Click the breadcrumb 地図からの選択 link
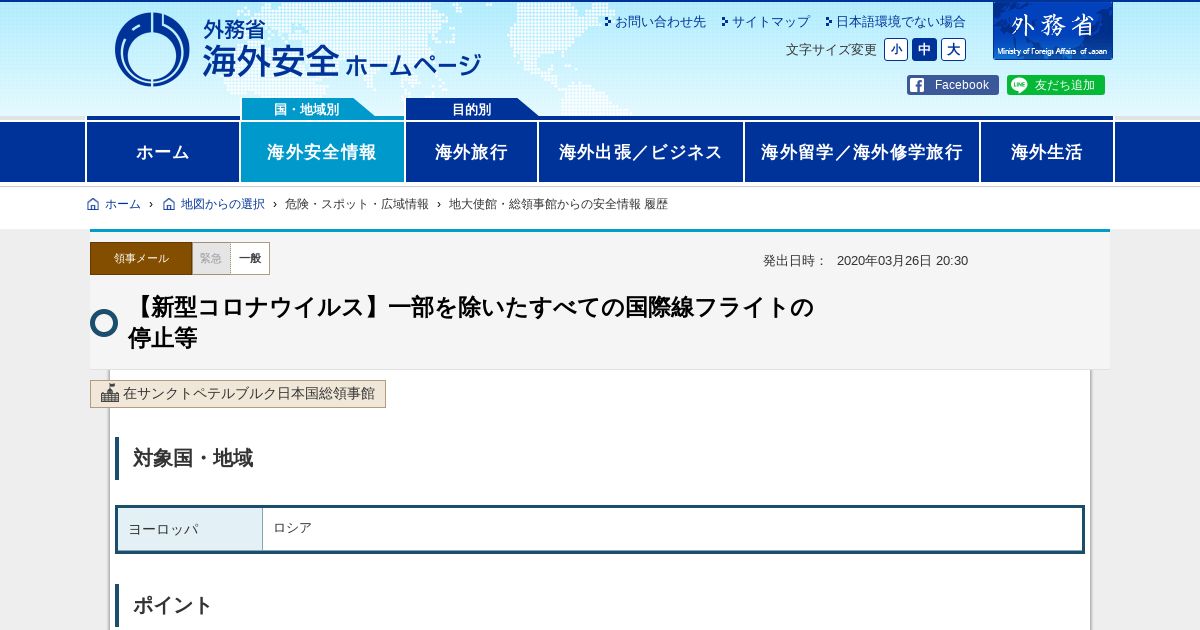The image size is (1200, 630). [223, 204]
